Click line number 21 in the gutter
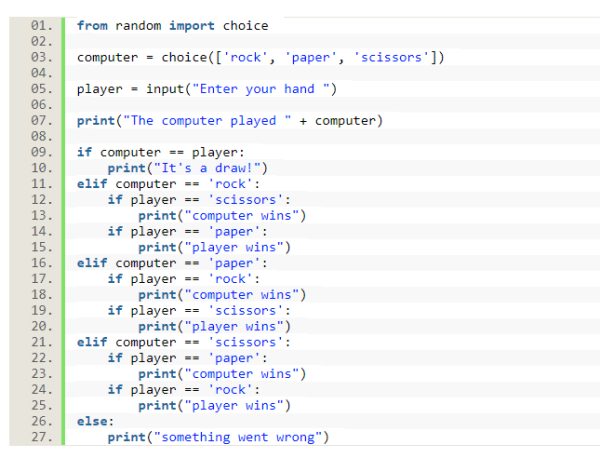 40,342
